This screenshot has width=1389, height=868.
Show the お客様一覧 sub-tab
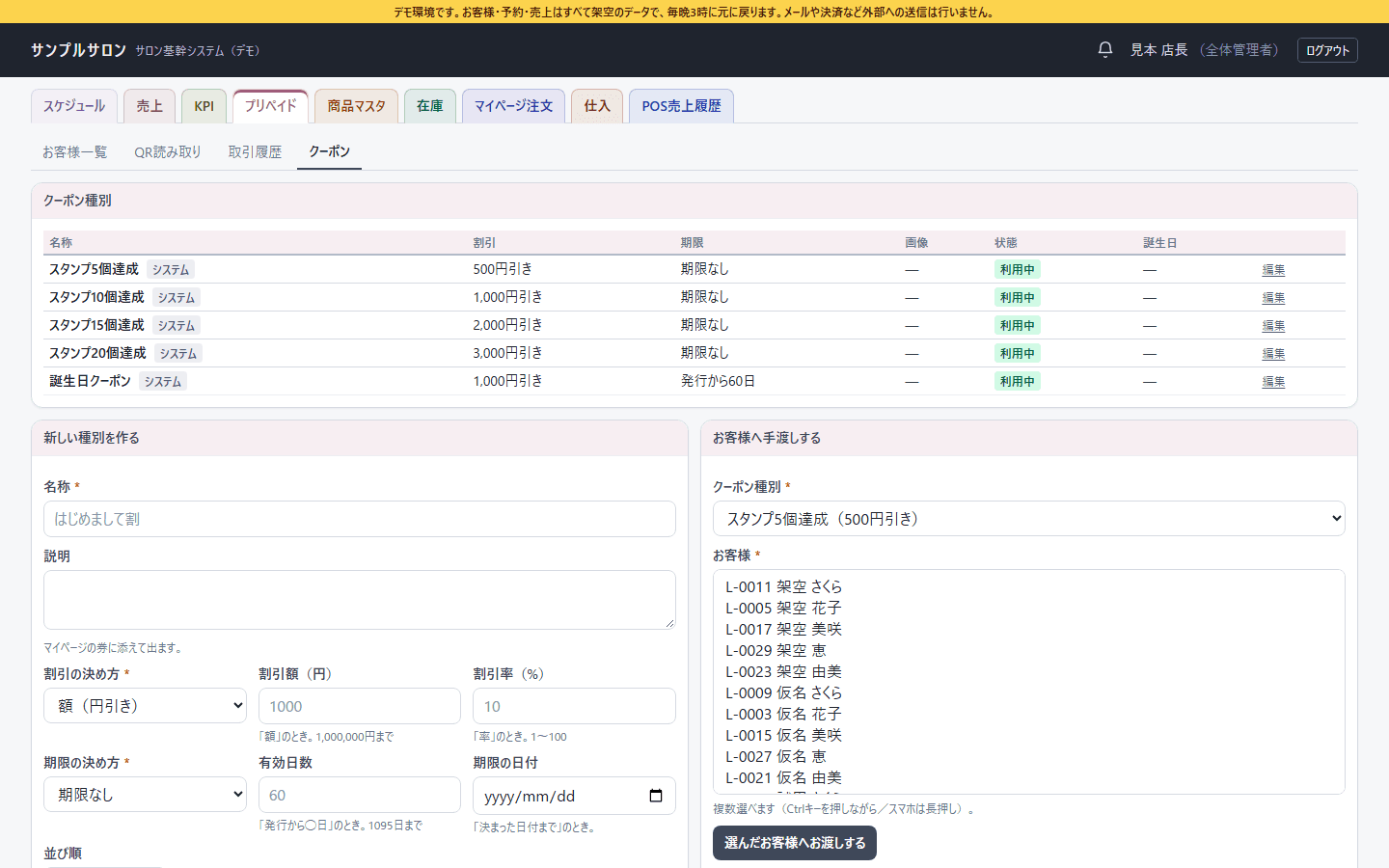coord(74,152)
